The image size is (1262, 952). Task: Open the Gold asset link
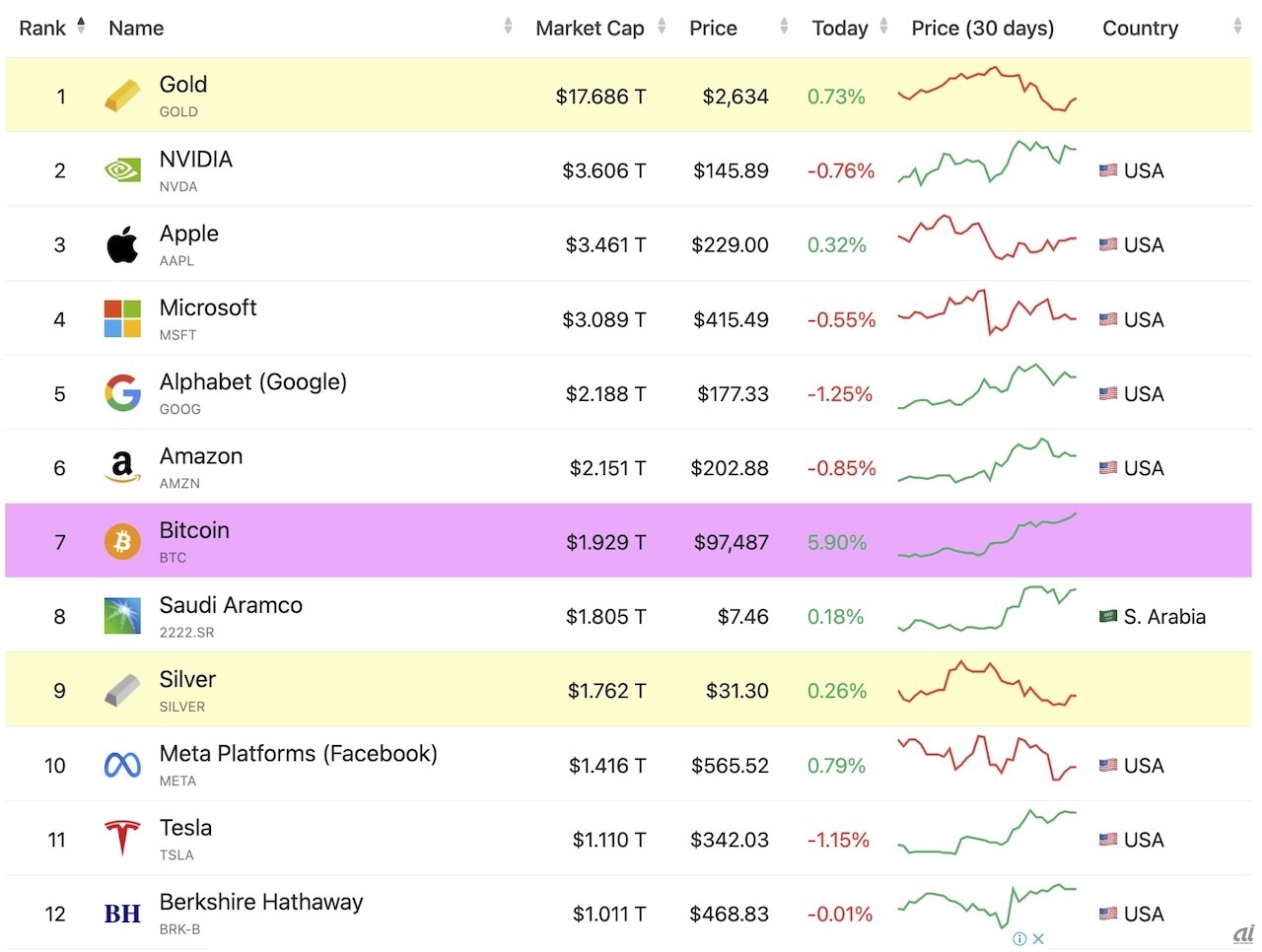183,85
